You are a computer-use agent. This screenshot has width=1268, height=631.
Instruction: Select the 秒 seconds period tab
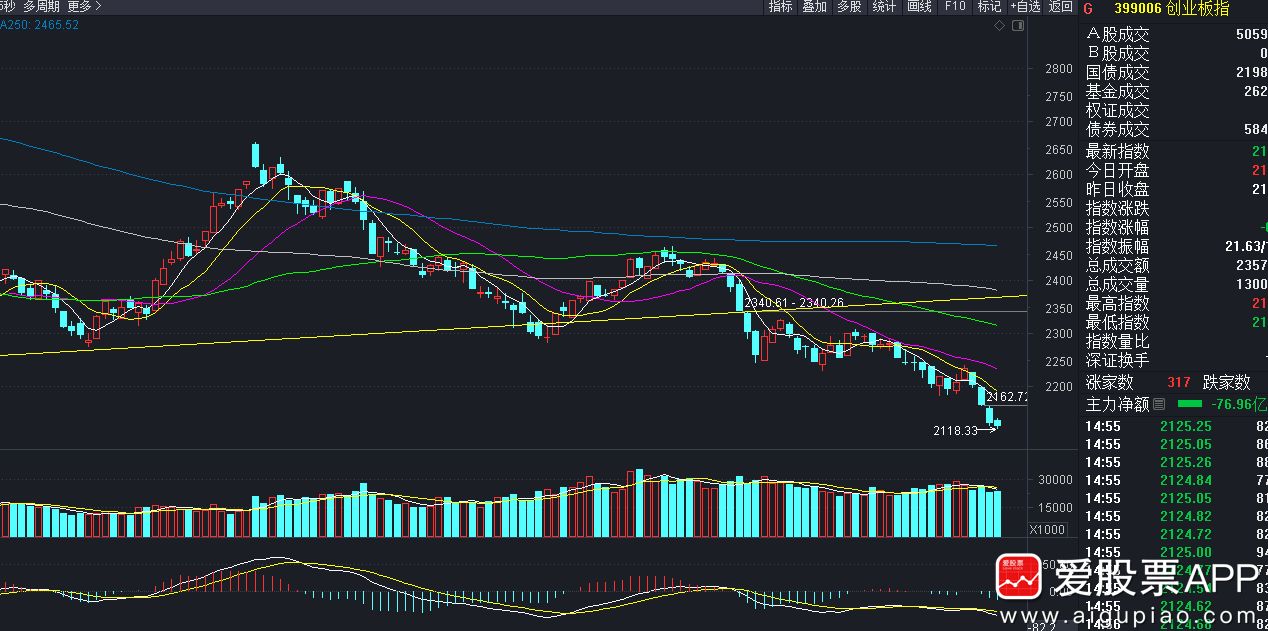pos(8,7)
